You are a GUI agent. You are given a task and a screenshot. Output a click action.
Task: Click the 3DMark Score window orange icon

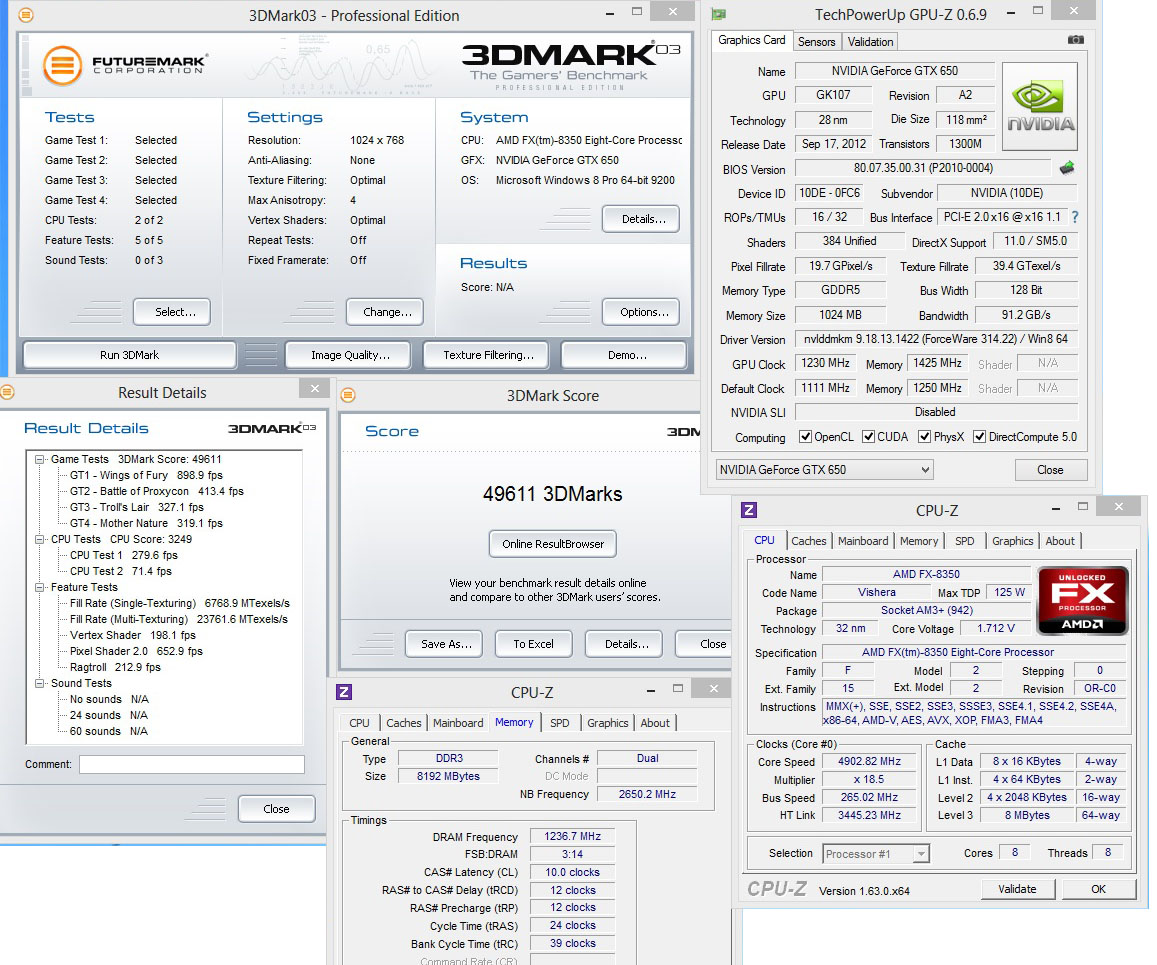coord(348,395)
